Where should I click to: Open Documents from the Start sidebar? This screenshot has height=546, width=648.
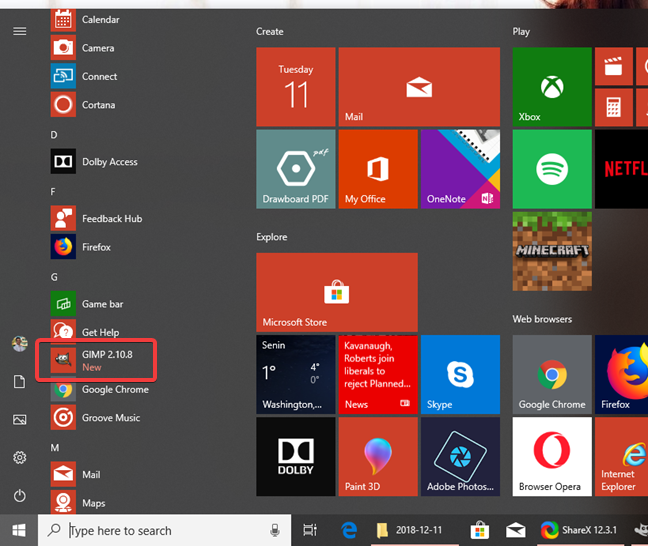(19, 381)
